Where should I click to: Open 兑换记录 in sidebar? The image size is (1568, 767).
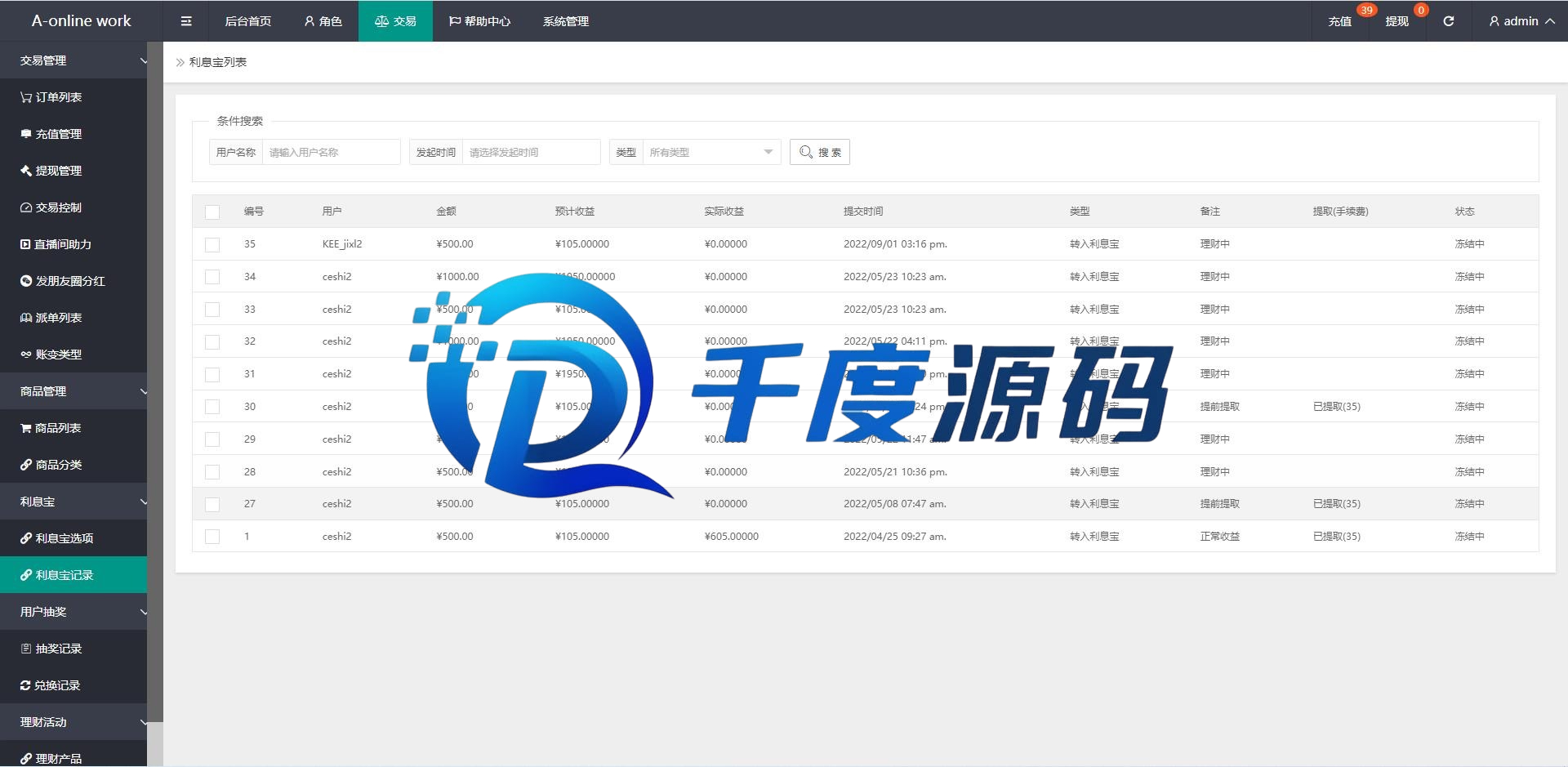[x=73, y=685]
